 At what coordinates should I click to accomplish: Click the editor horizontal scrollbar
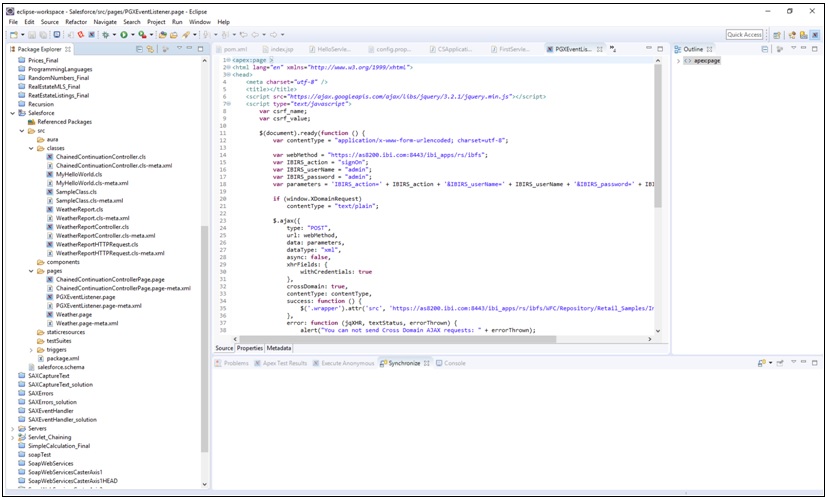pos(399,339)
